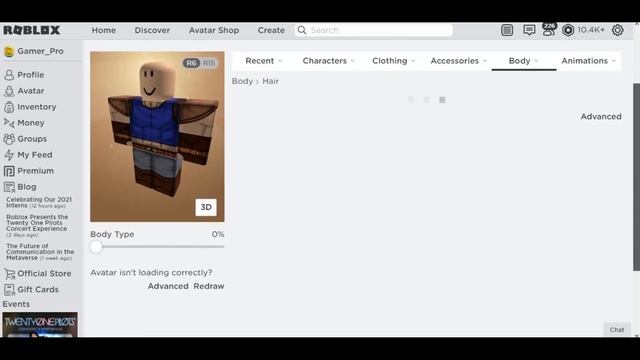Open the settings gear icon
Image resolution: width=640 pixels, height=360 pixels.
(618, 30)
